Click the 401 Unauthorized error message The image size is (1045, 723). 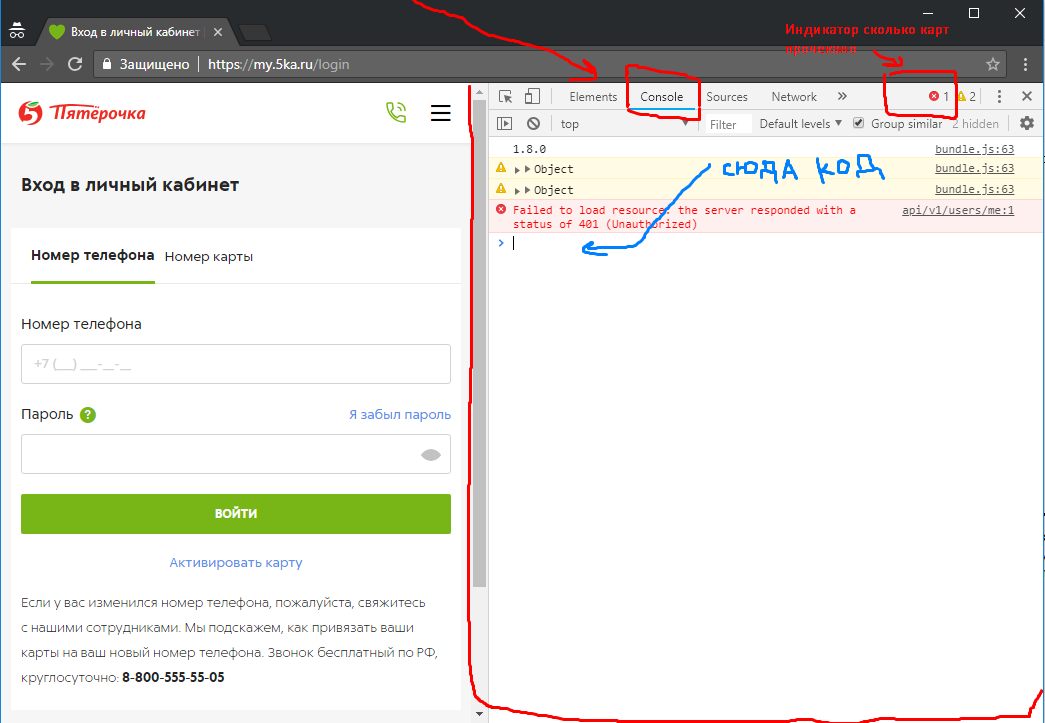pos(684,217)
